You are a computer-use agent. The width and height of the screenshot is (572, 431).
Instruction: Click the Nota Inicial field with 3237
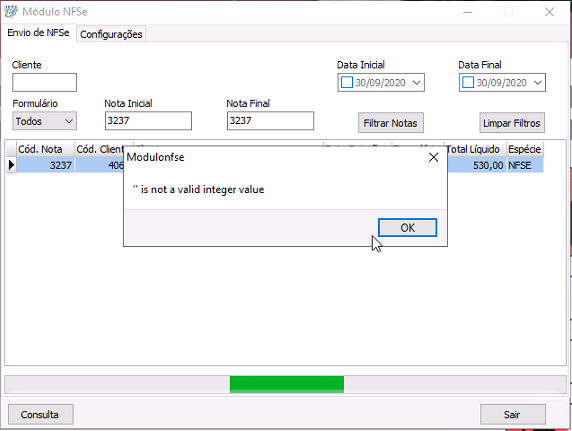click(x=148, y=121)
